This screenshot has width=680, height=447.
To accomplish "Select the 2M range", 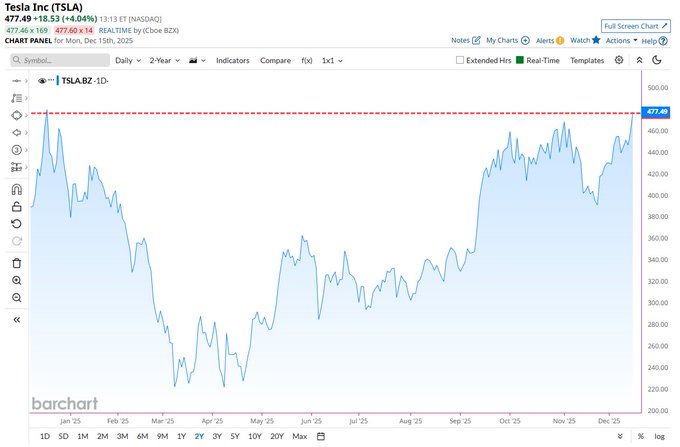I will pos(102,436).
